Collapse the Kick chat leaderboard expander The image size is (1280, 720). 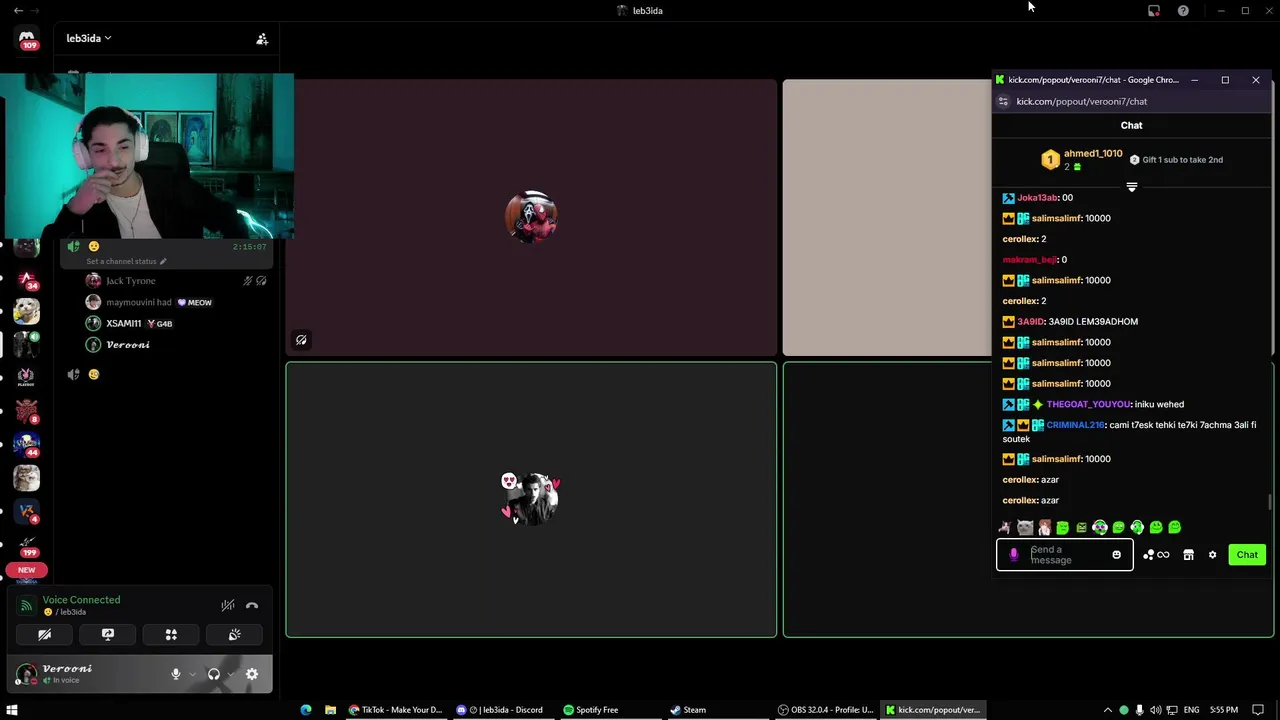tap(1132, 187)
